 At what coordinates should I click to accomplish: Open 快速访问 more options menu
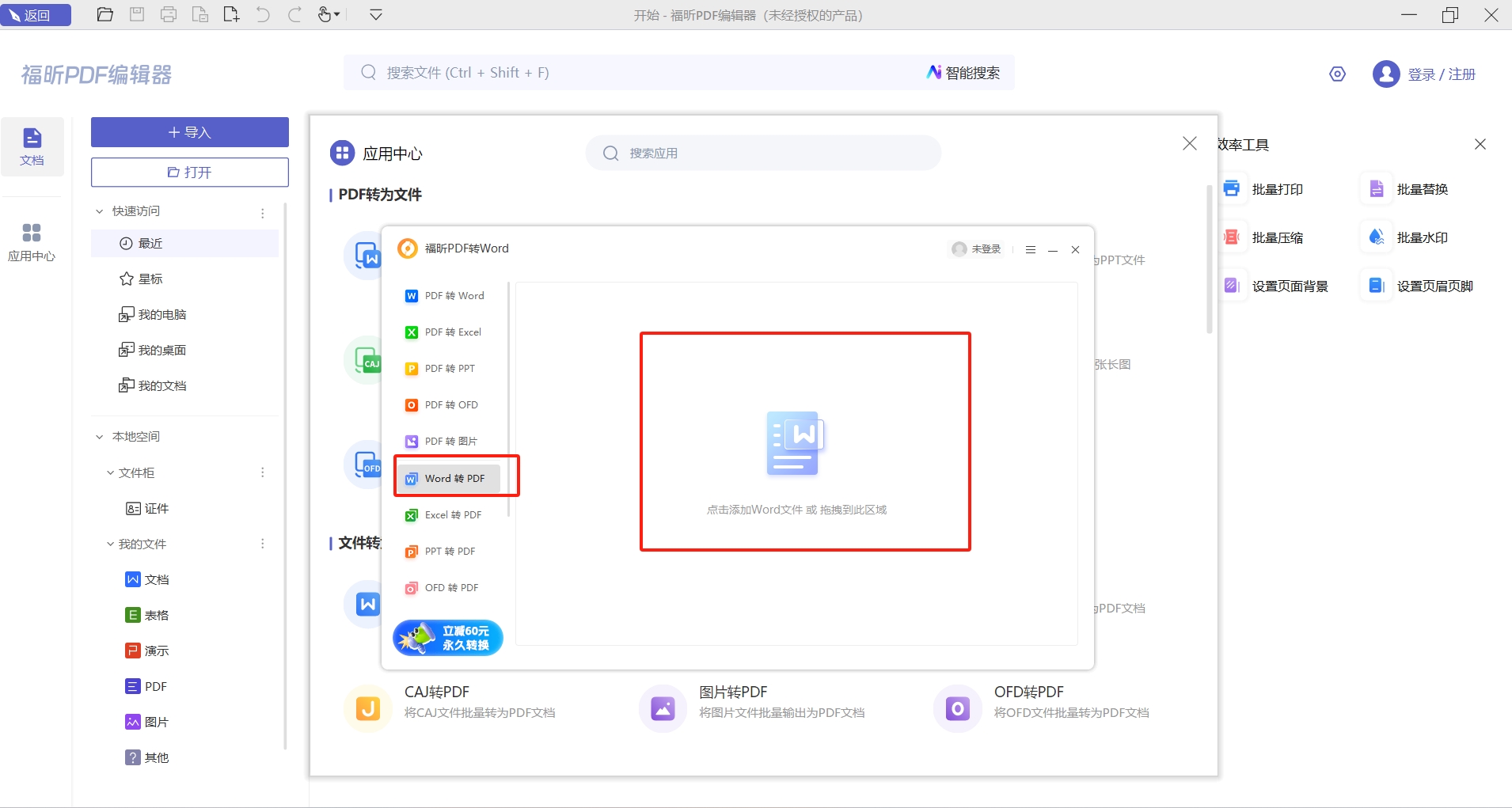coord(263,213)
